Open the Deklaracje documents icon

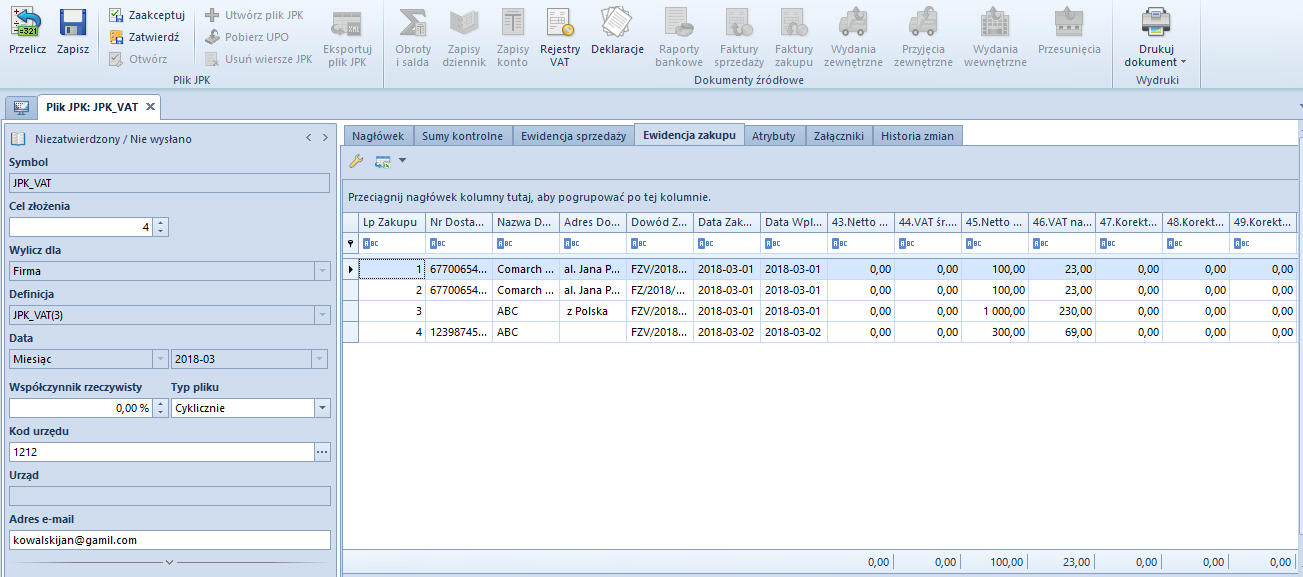(x=617, y=24)
